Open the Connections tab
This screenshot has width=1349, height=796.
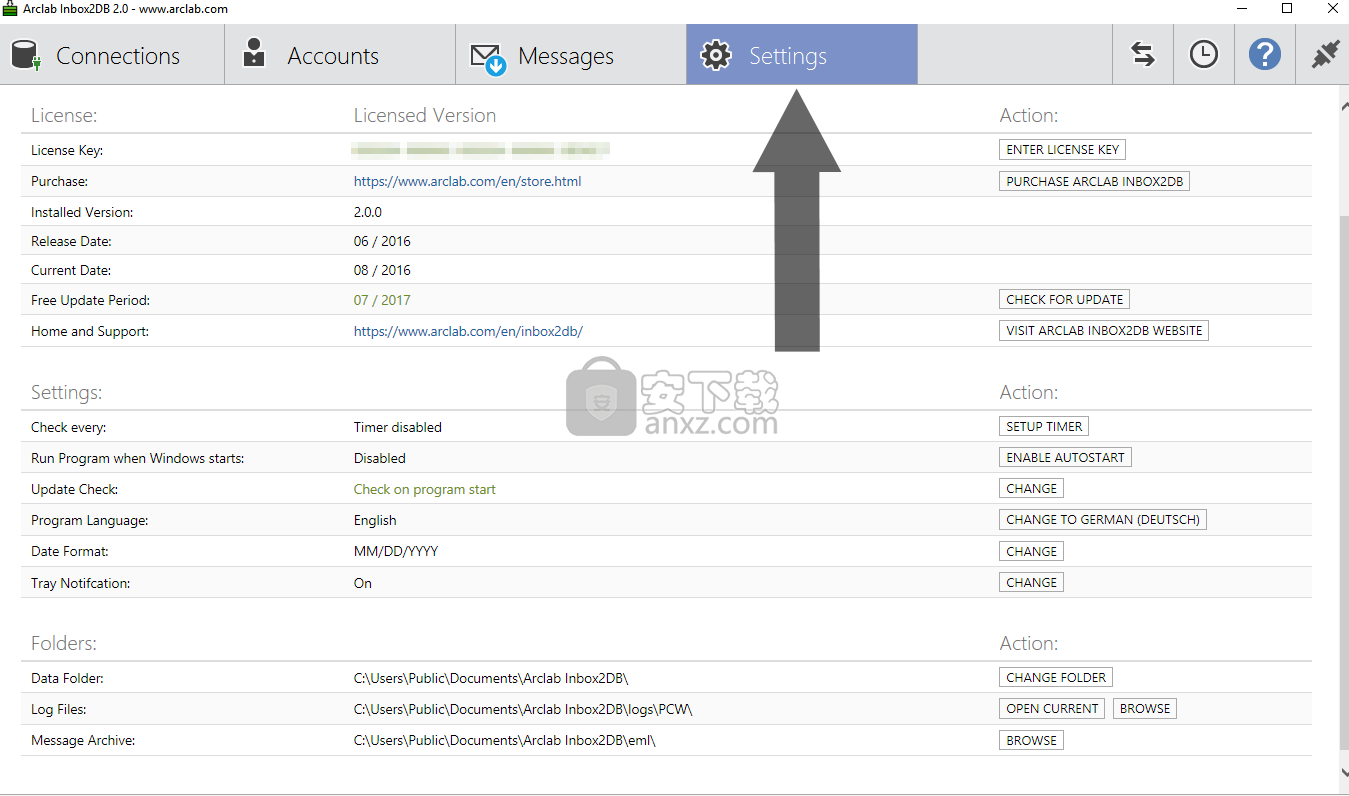[112, 55]
